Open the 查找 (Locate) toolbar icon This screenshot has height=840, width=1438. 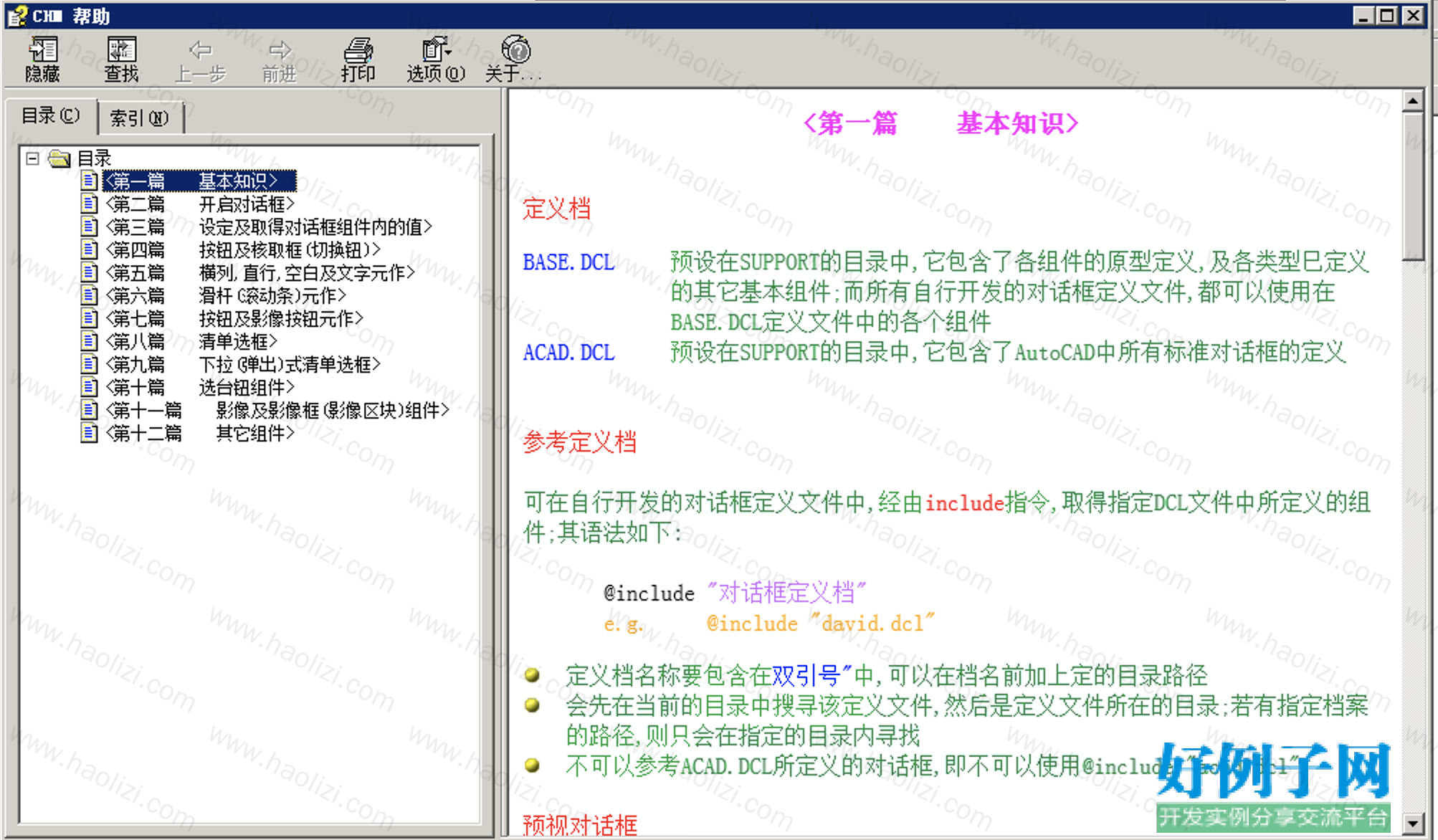[121, 60]
